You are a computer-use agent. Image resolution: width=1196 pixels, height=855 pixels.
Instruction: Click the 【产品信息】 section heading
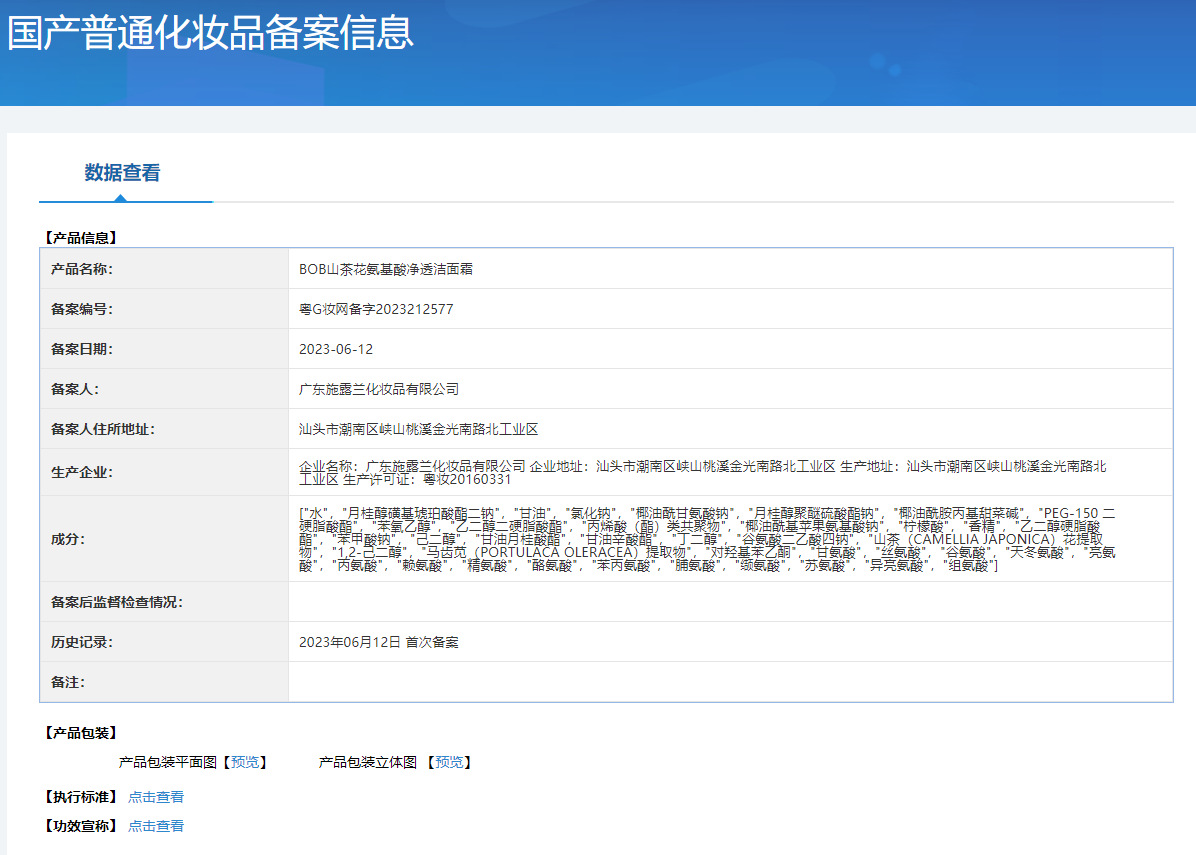pos(80,238)
